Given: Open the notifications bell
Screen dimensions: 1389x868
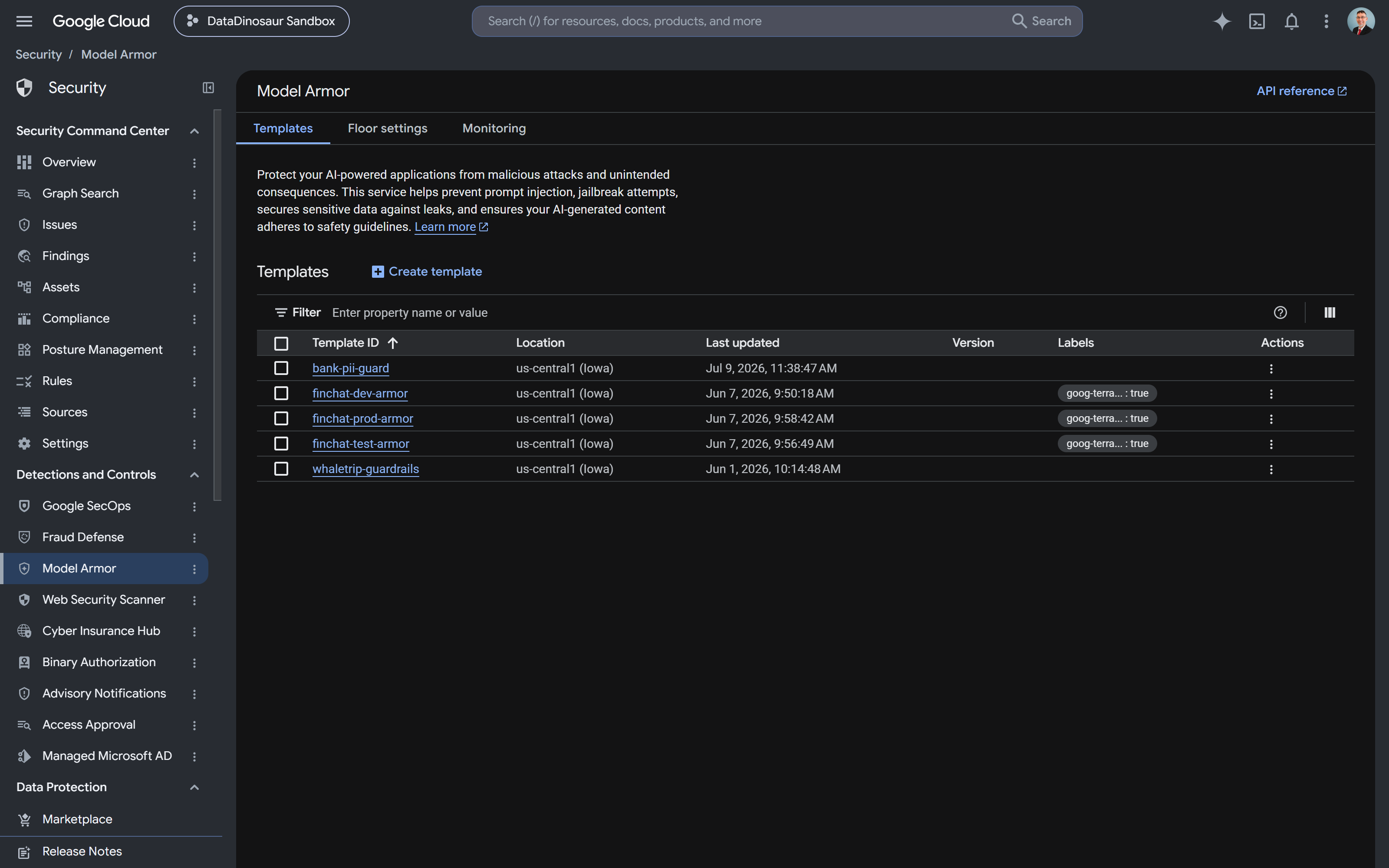Looking at the screenshot, I should click(1291, 21).
